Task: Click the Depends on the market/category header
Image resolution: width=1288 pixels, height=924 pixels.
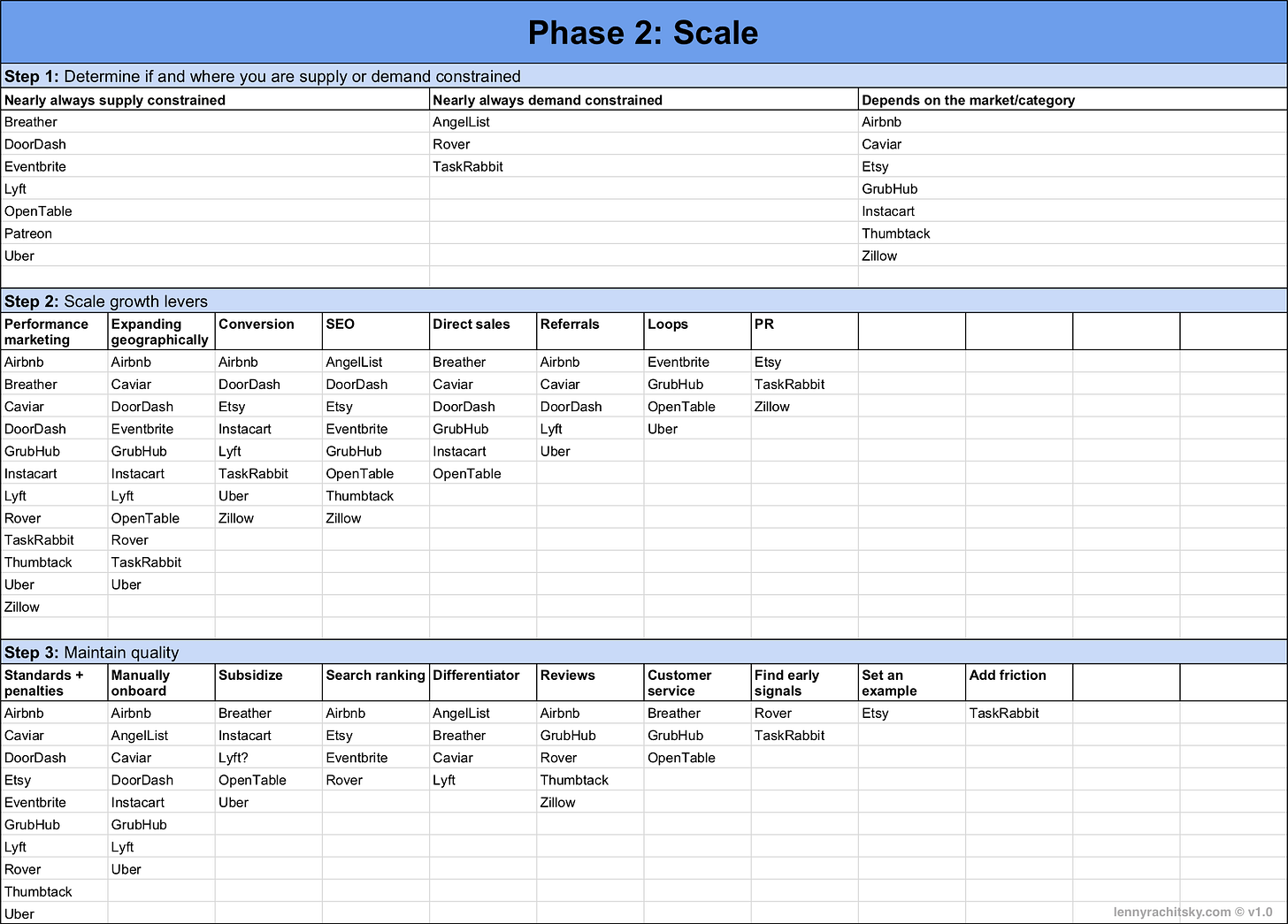Action: click(1072, 100)
